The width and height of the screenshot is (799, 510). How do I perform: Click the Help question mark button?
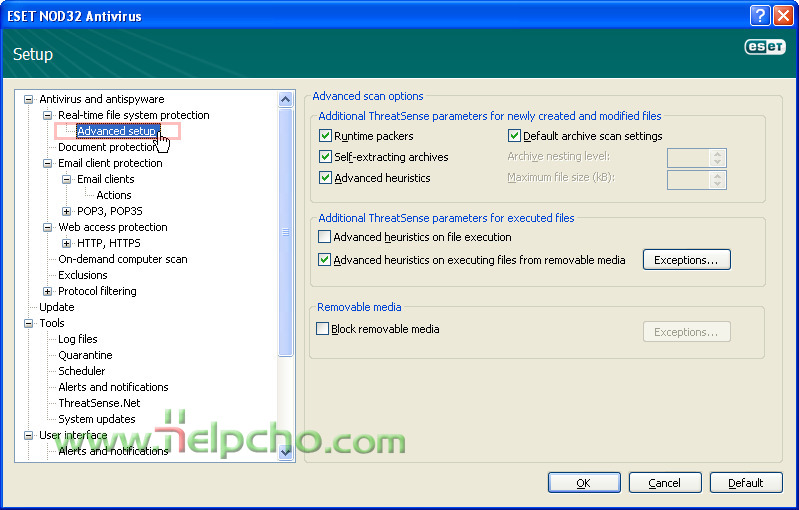click(759, 16)
